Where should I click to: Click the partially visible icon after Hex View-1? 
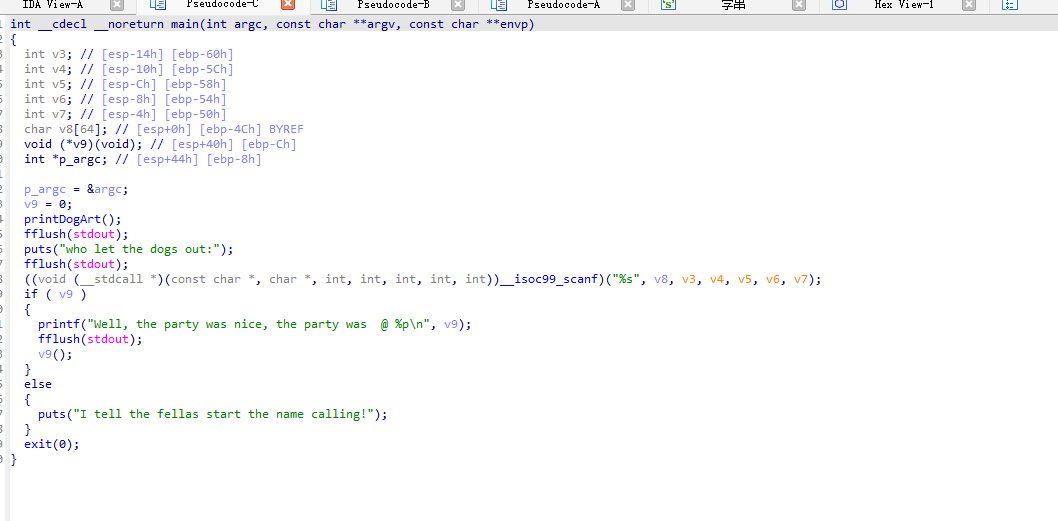click(x=1009, y=5)
